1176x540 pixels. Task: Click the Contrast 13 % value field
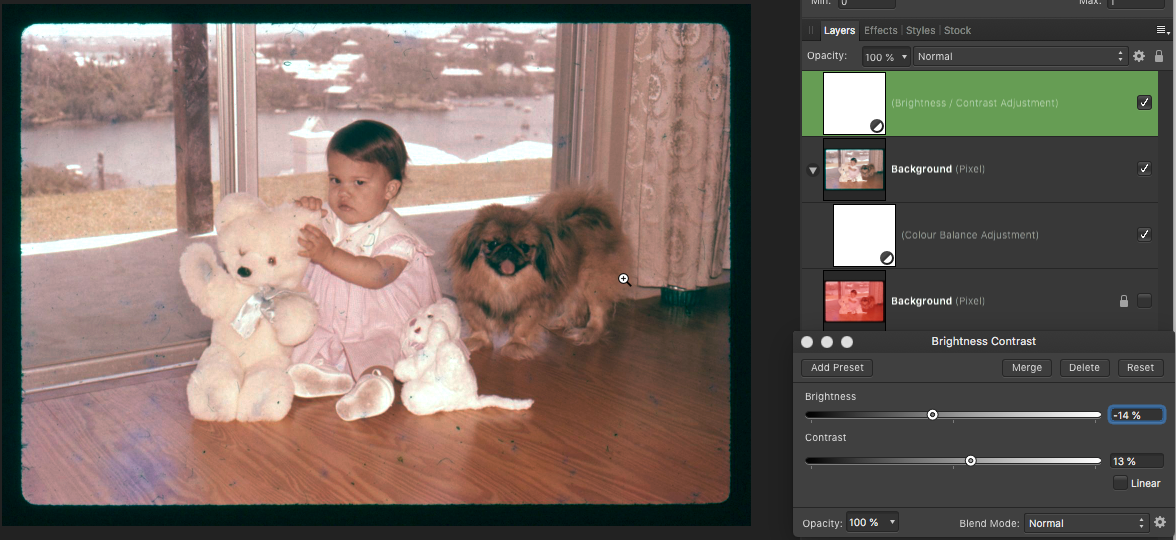click(x=1136, y=460)
